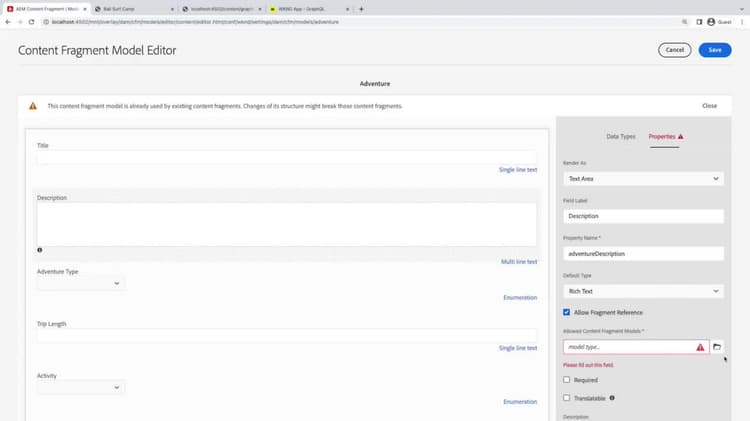This screenshot has height=421, width=750.
Task: Close the Bali Surf Camp tab
Action: point(172,9)
